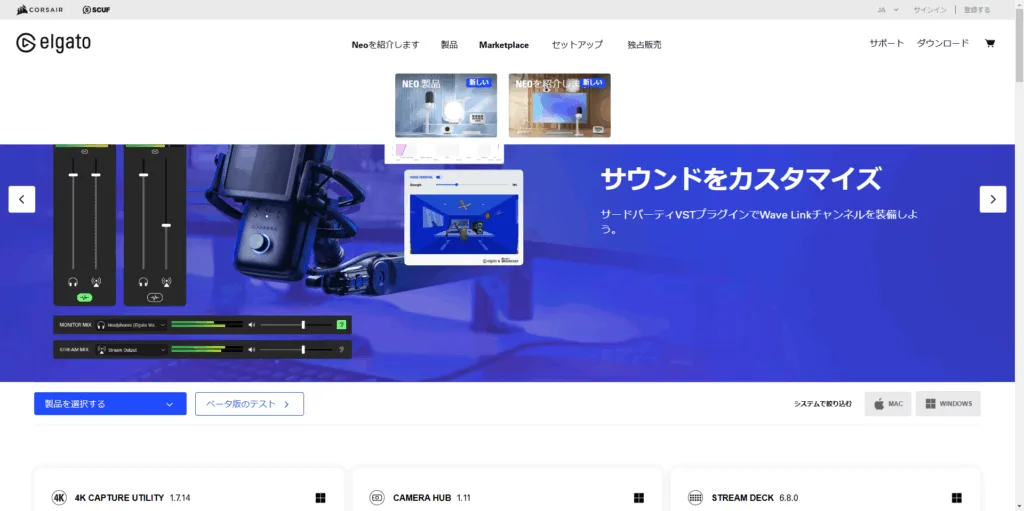The width and height of the screenshot is (1024, 511).
Task: Click the 4K CAPTURE UTILITY title
Action: coord(119,498)
